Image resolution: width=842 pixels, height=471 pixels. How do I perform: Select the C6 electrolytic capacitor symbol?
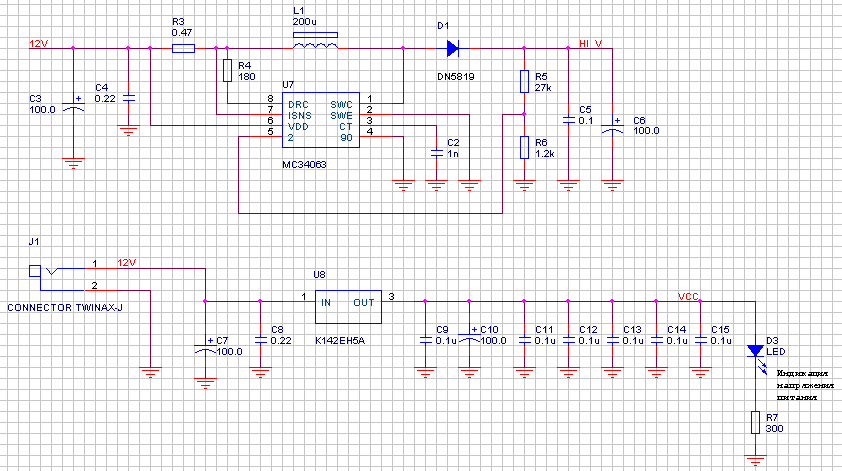coord(612,131)
